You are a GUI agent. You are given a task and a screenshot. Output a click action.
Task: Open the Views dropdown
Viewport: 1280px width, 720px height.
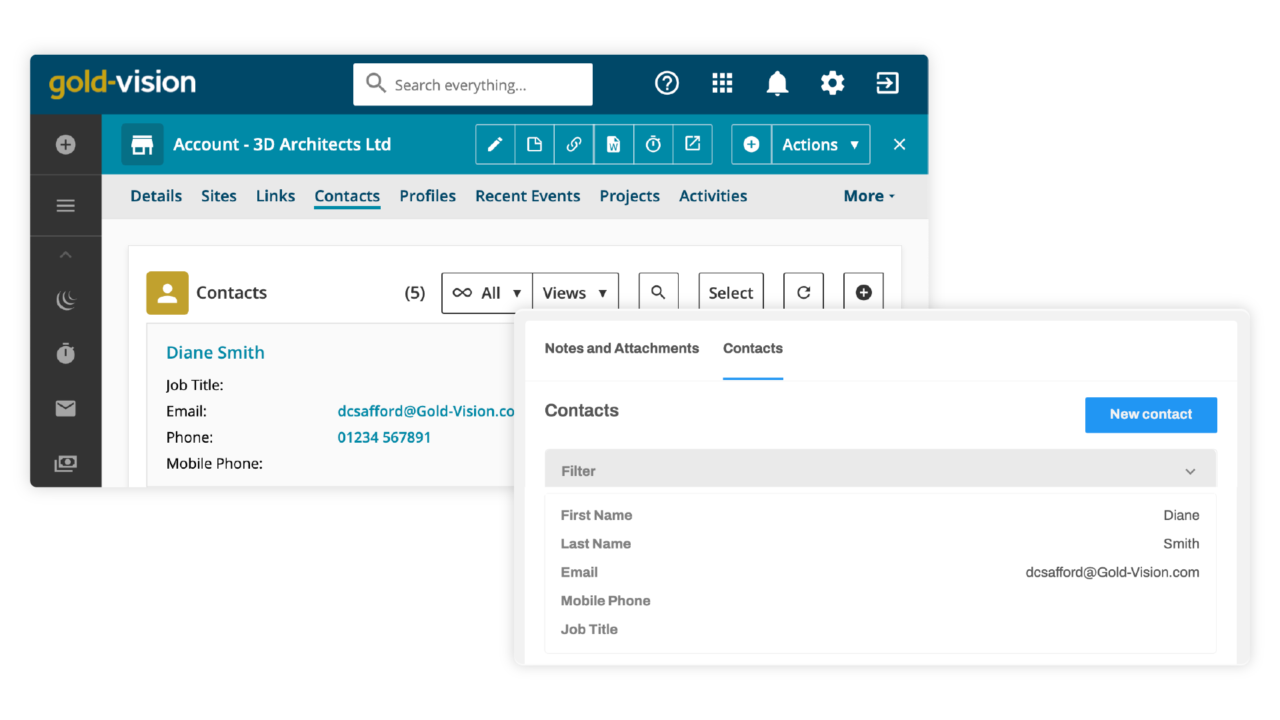tap(575, 293)
